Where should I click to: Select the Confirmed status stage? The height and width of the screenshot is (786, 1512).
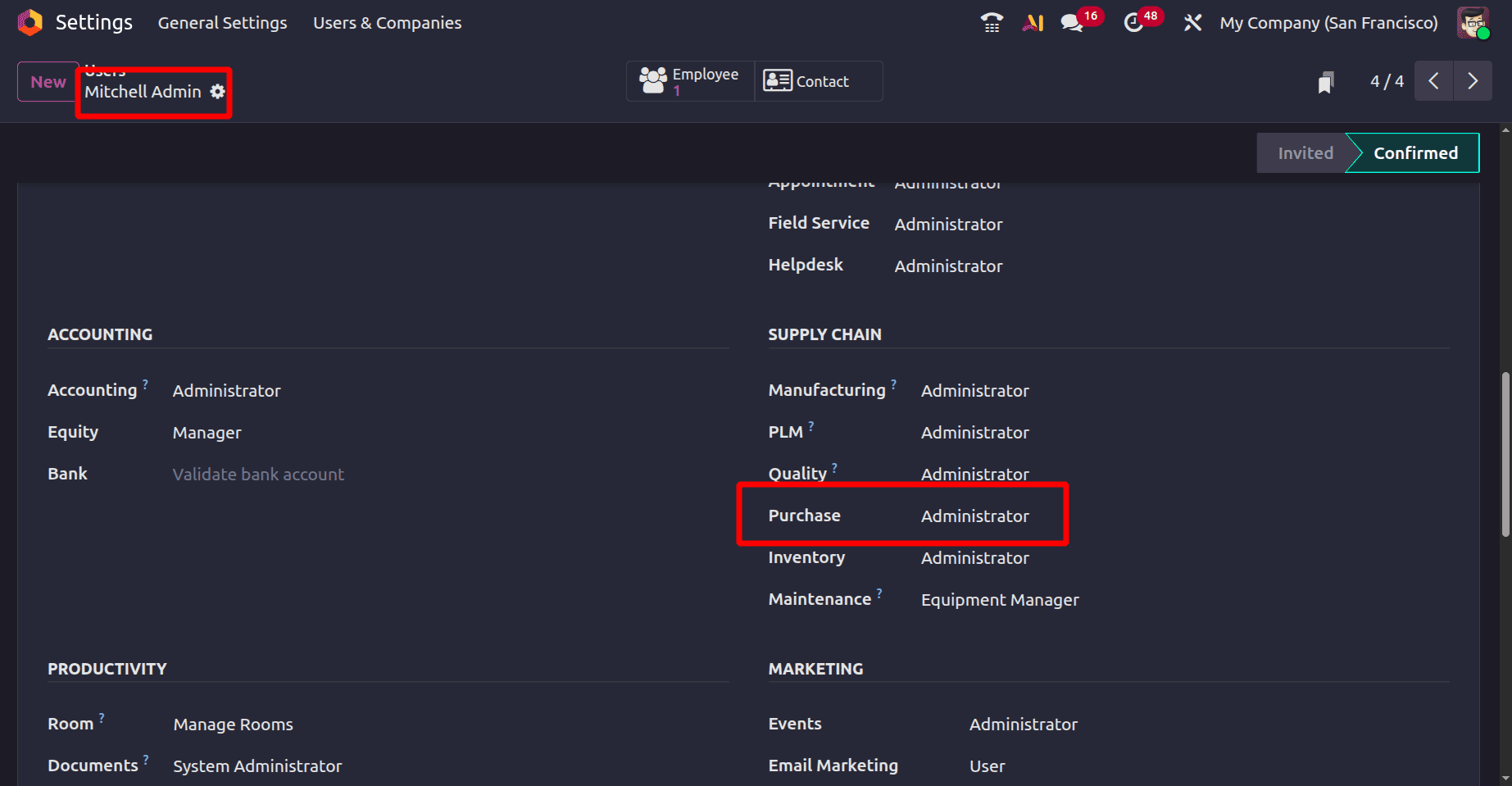[x=1415, y=153]
